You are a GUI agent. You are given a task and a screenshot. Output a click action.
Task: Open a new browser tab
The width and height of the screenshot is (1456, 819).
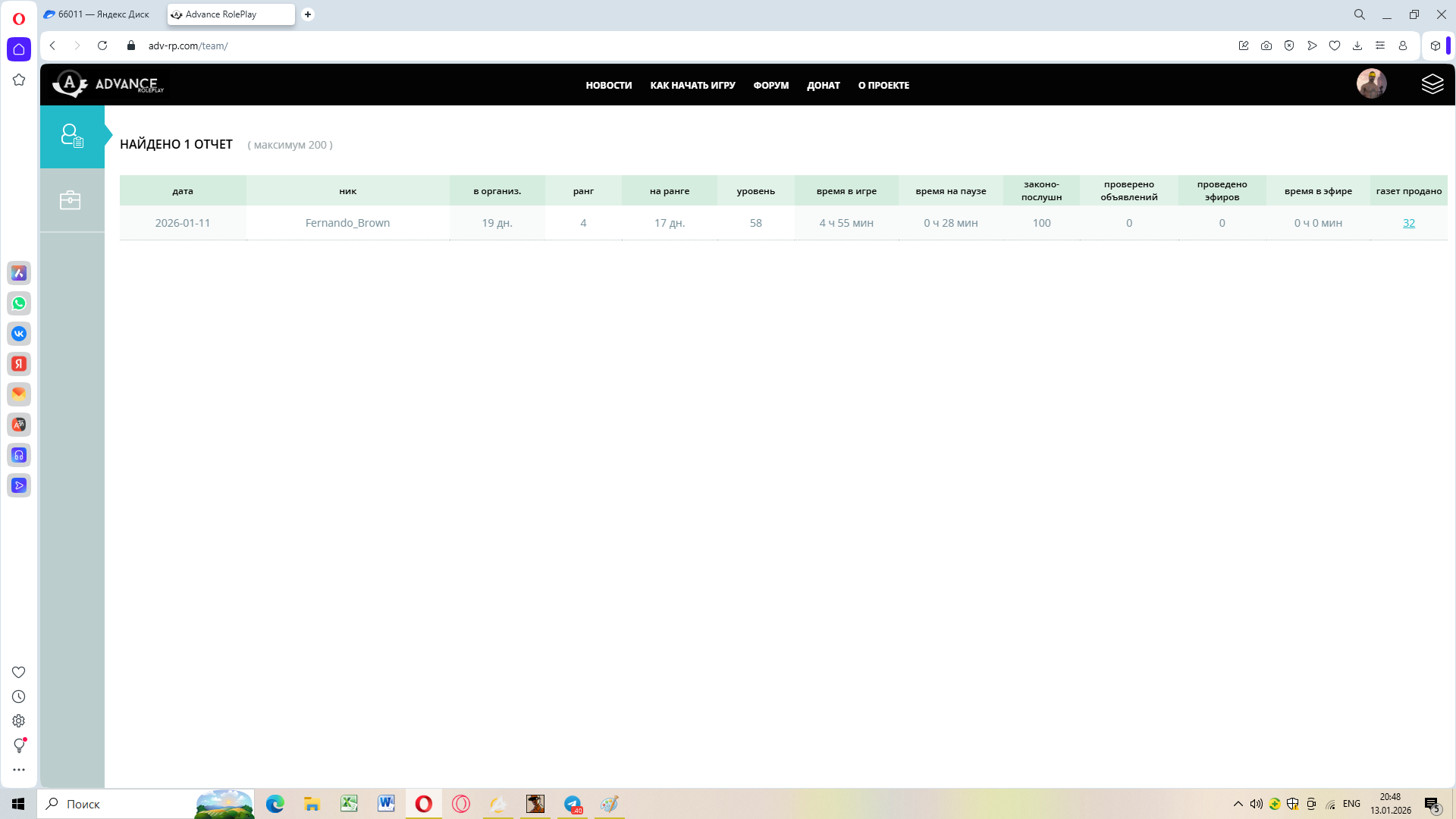coord(308,14)
